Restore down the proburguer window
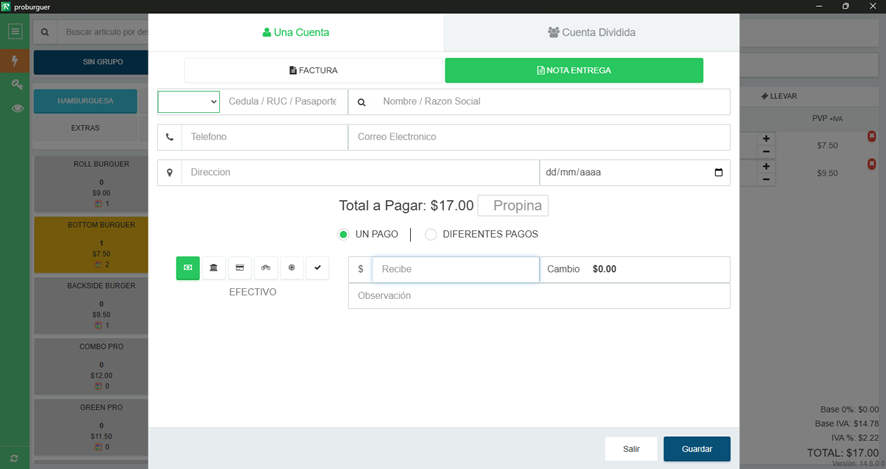The image size is (886, 469). pos(845,6)
